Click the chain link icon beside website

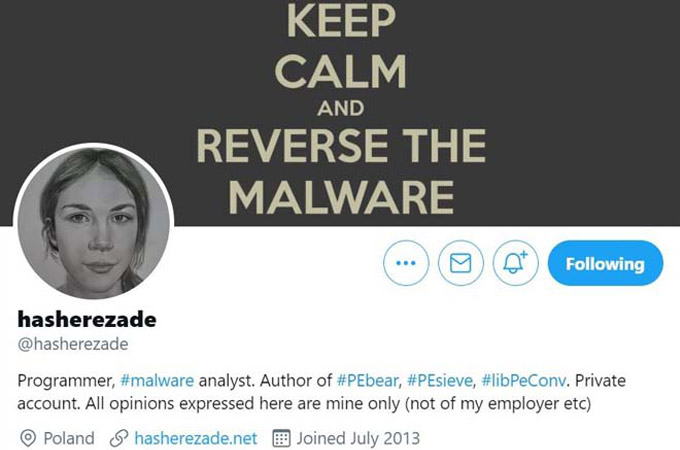tap(119, 438)
